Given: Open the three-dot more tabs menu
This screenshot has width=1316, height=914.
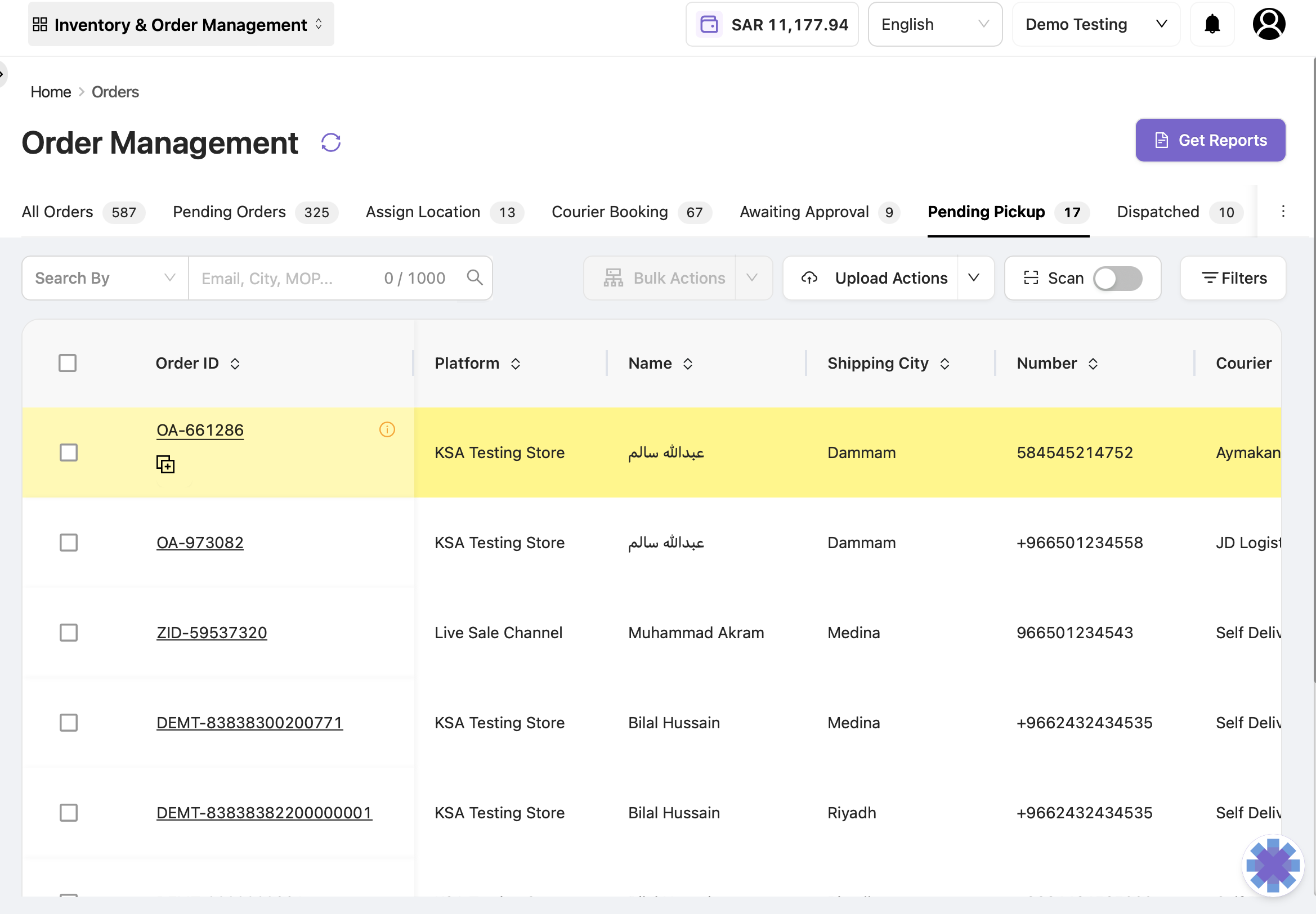Looking at the screenshot, I should pos(1283,212).
